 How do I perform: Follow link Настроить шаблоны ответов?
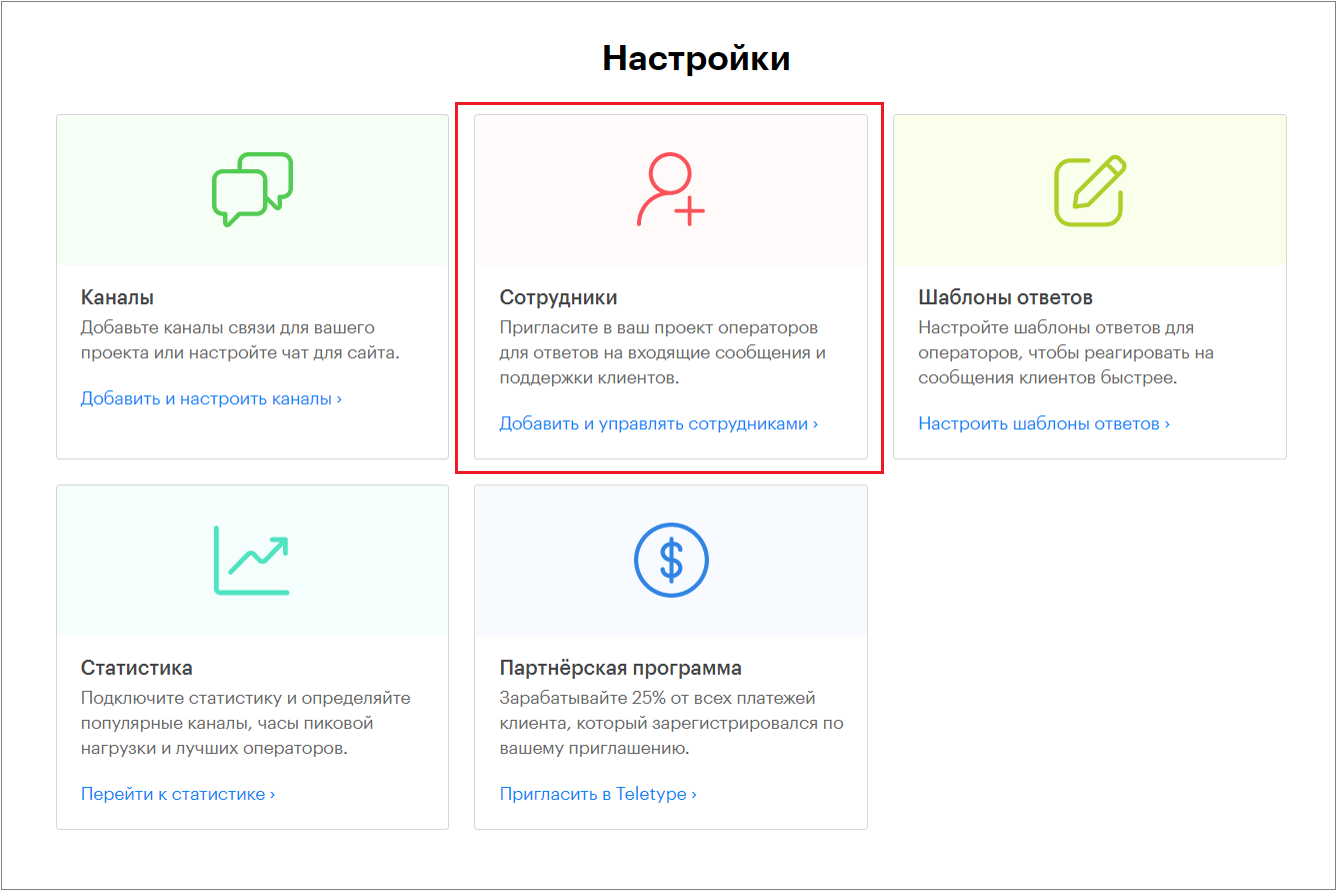(1044, 423)
